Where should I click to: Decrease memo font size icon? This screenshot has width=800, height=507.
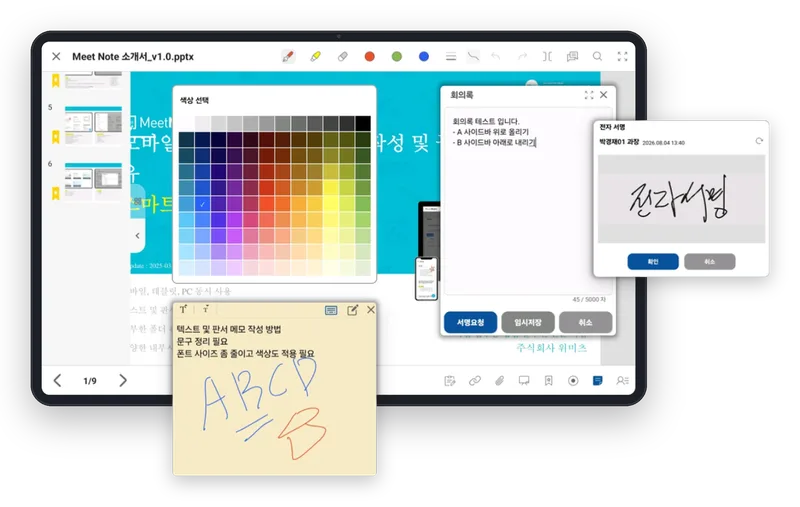pyautogui.click(x=206, y=309)
